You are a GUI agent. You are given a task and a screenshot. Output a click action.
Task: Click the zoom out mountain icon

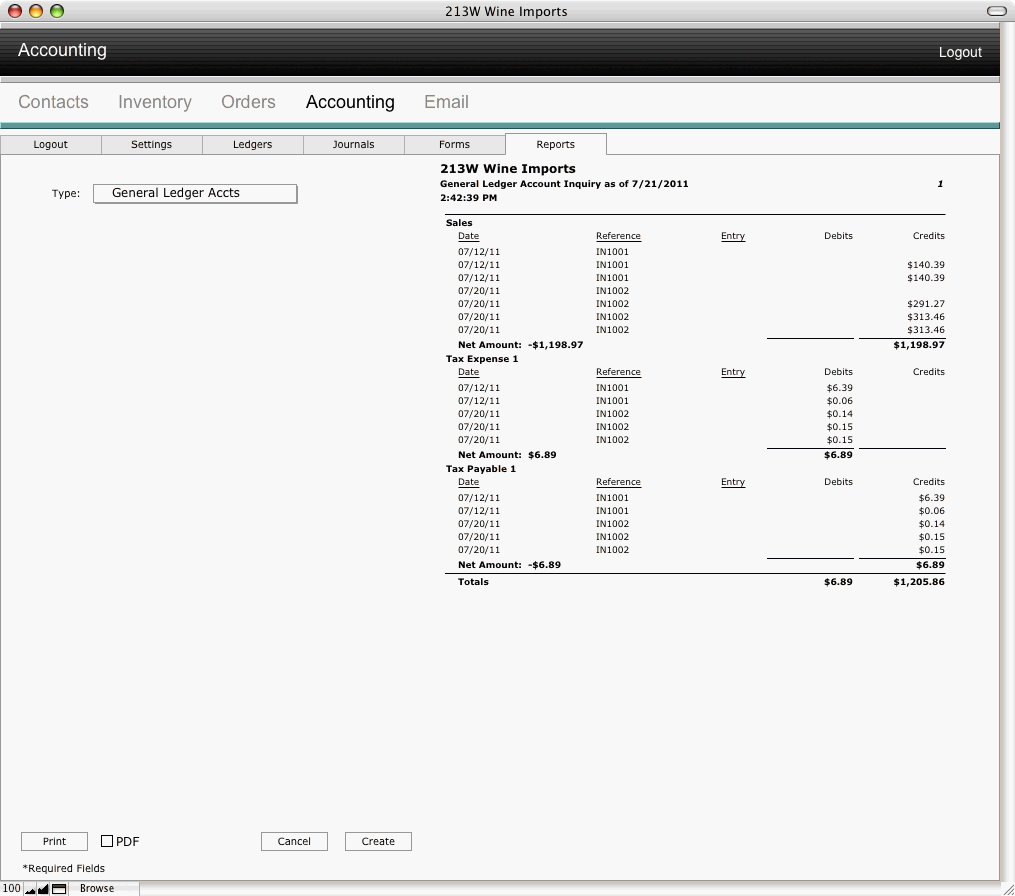(30, 889)
